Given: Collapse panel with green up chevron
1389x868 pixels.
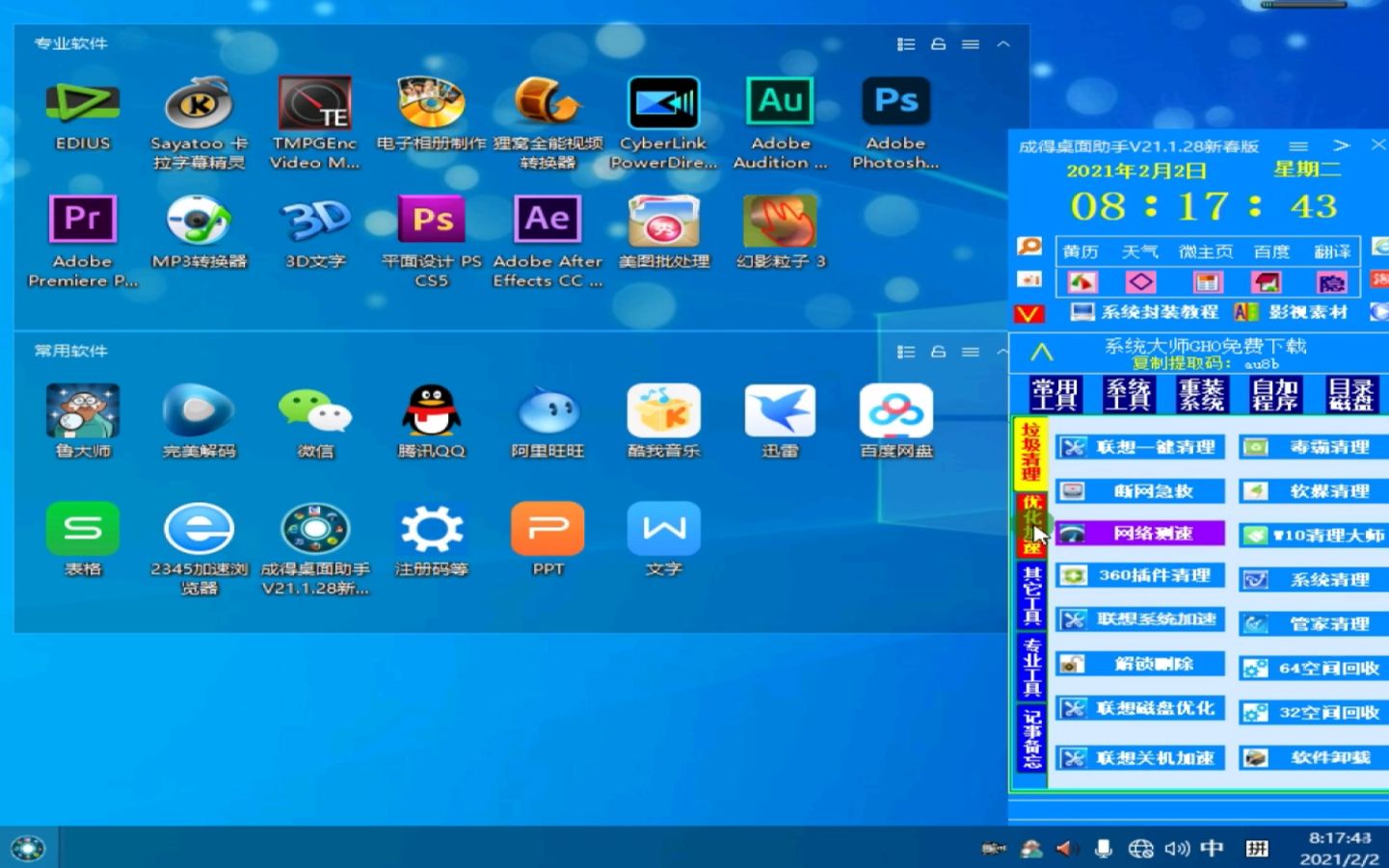Looking at the screenshot, I should coord(1042,354).
